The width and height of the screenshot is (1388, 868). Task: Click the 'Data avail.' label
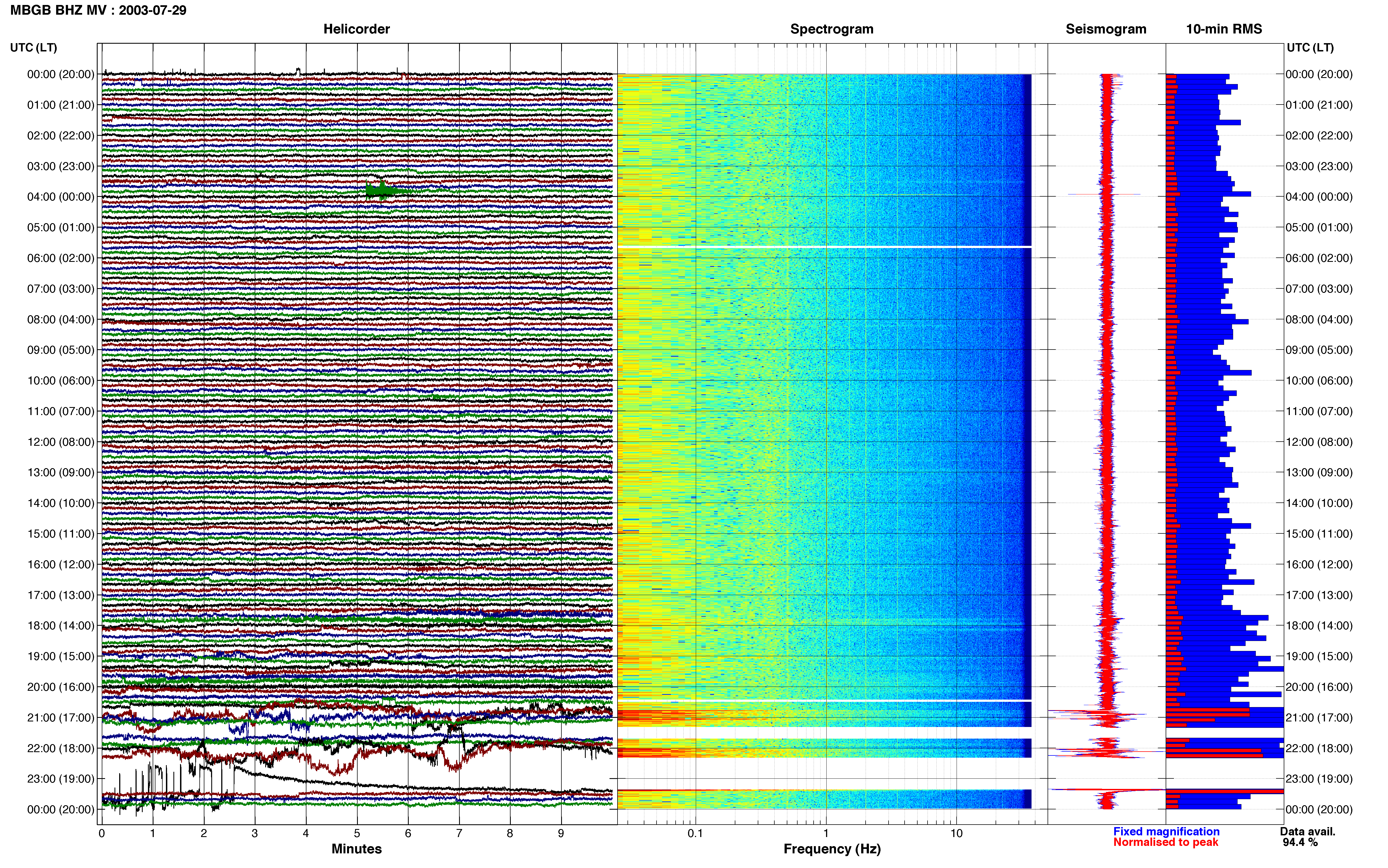(1308, 831)
